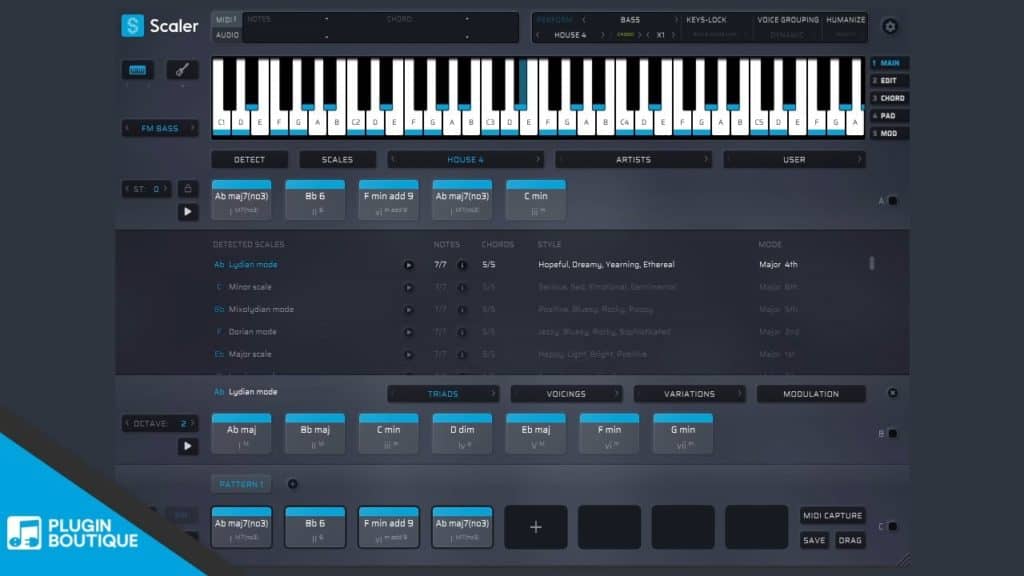Turn on HUMANIZE

845,19
